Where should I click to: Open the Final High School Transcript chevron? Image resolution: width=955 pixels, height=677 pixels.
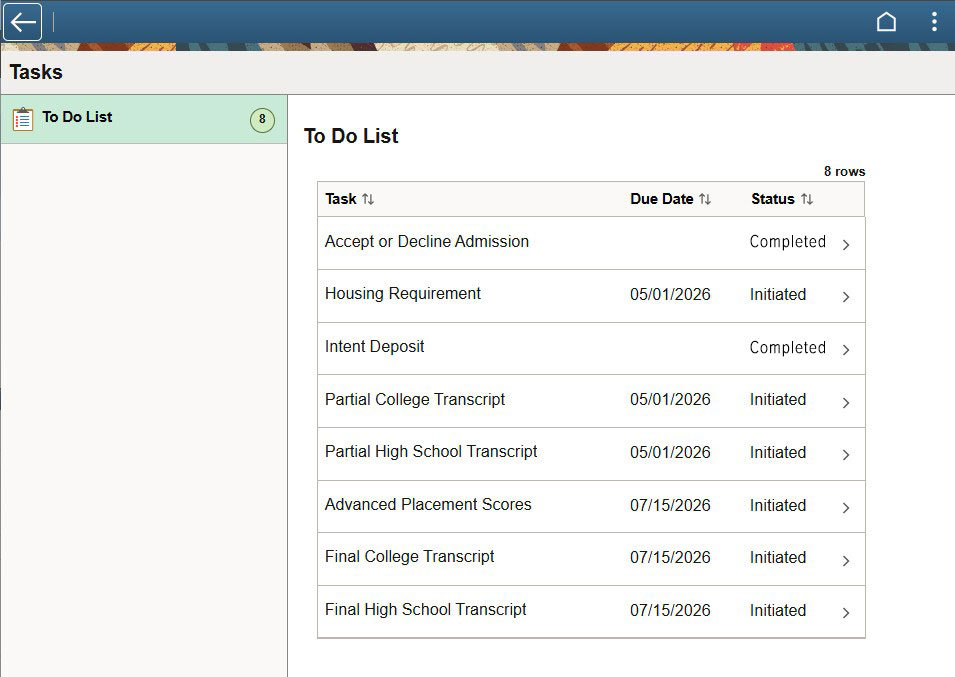[846, 613]
